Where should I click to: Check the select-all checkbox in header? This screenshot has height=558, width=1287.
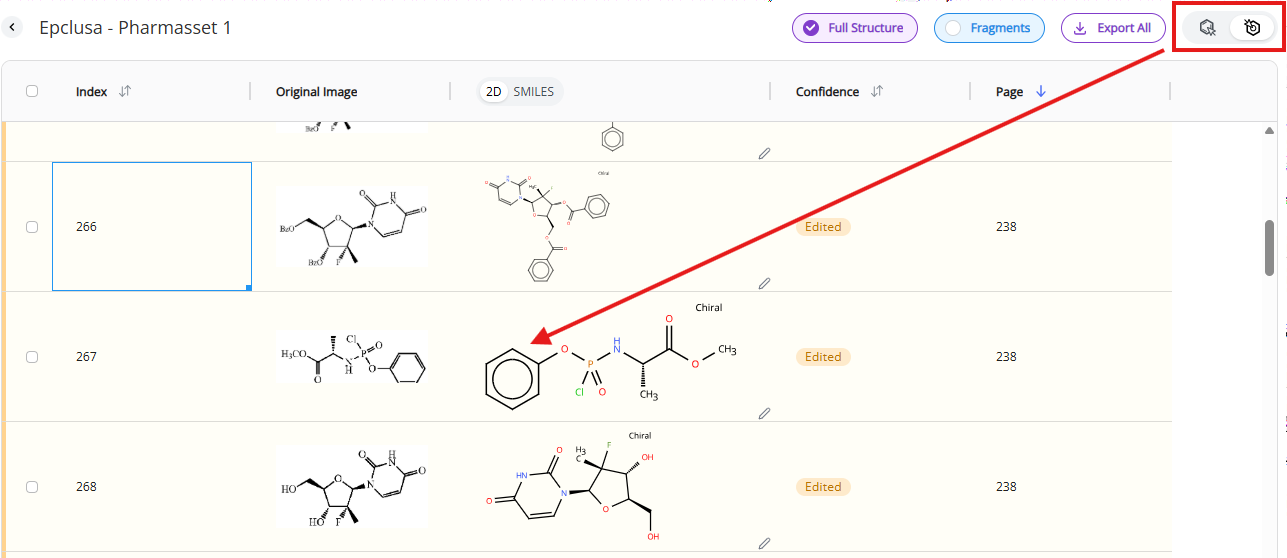point(32,91)
